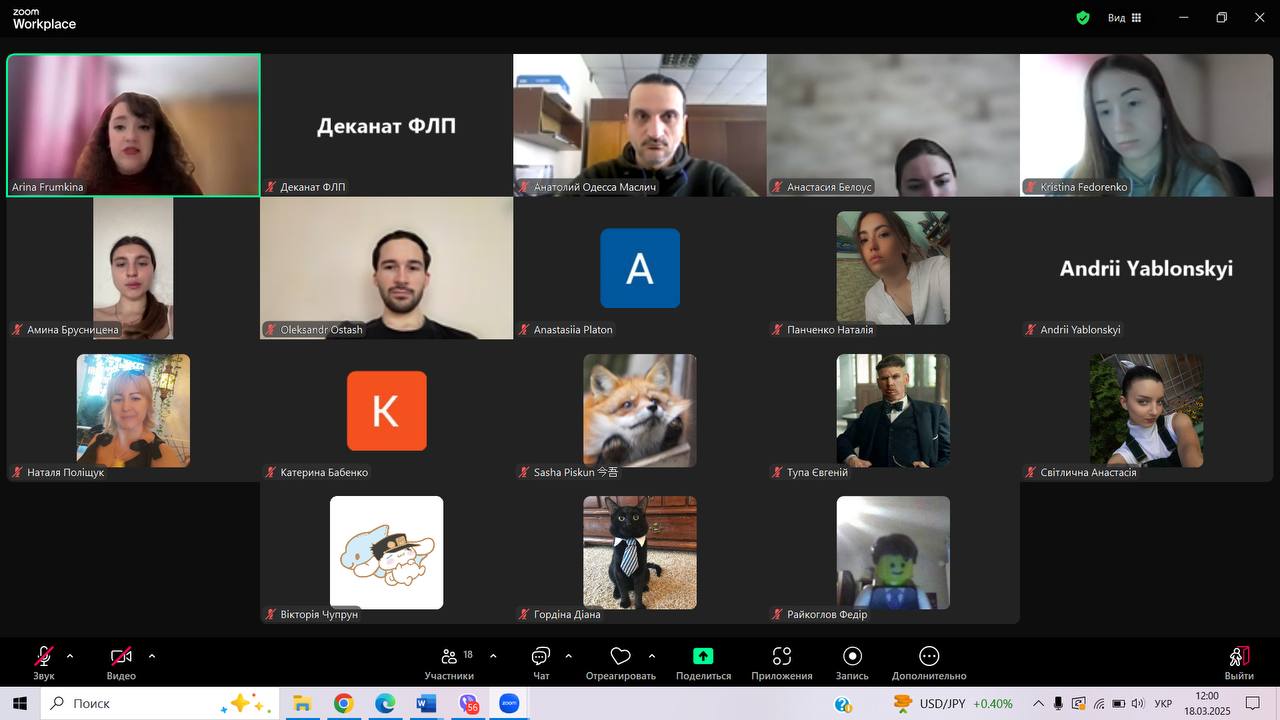The width and height of the screenshot is (1280, 720).
Task: Open the battery status tray icon
Action: (1118, 704)
